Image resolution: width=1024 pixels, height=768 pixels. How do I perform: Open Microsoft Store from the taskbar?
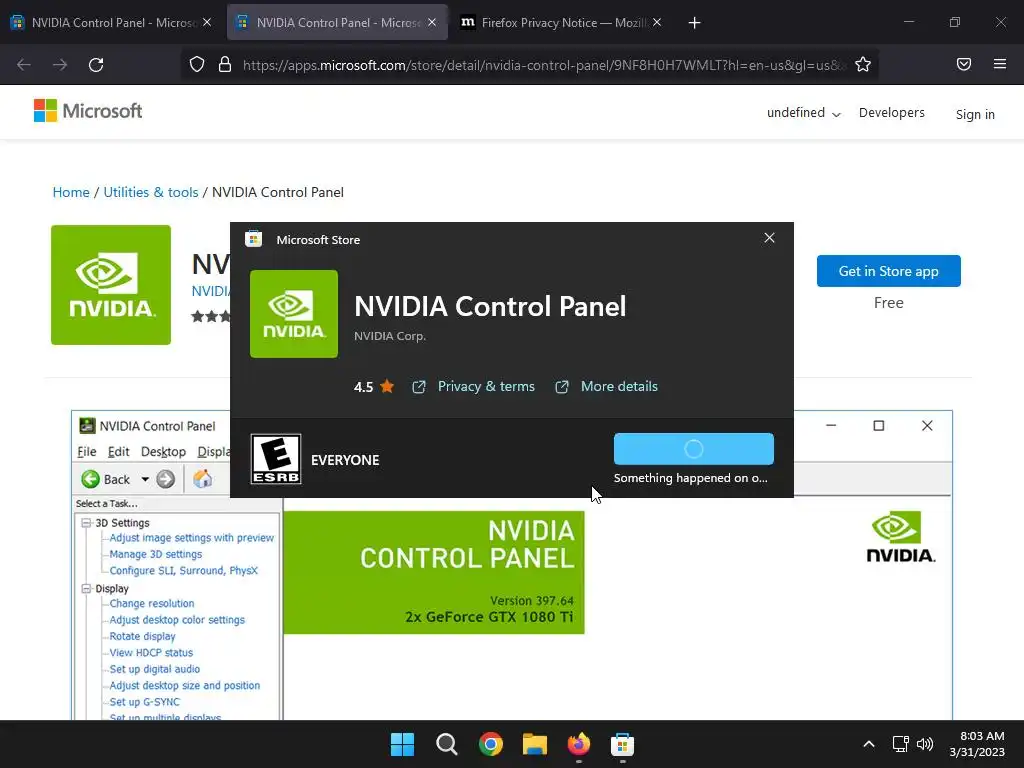622,744
